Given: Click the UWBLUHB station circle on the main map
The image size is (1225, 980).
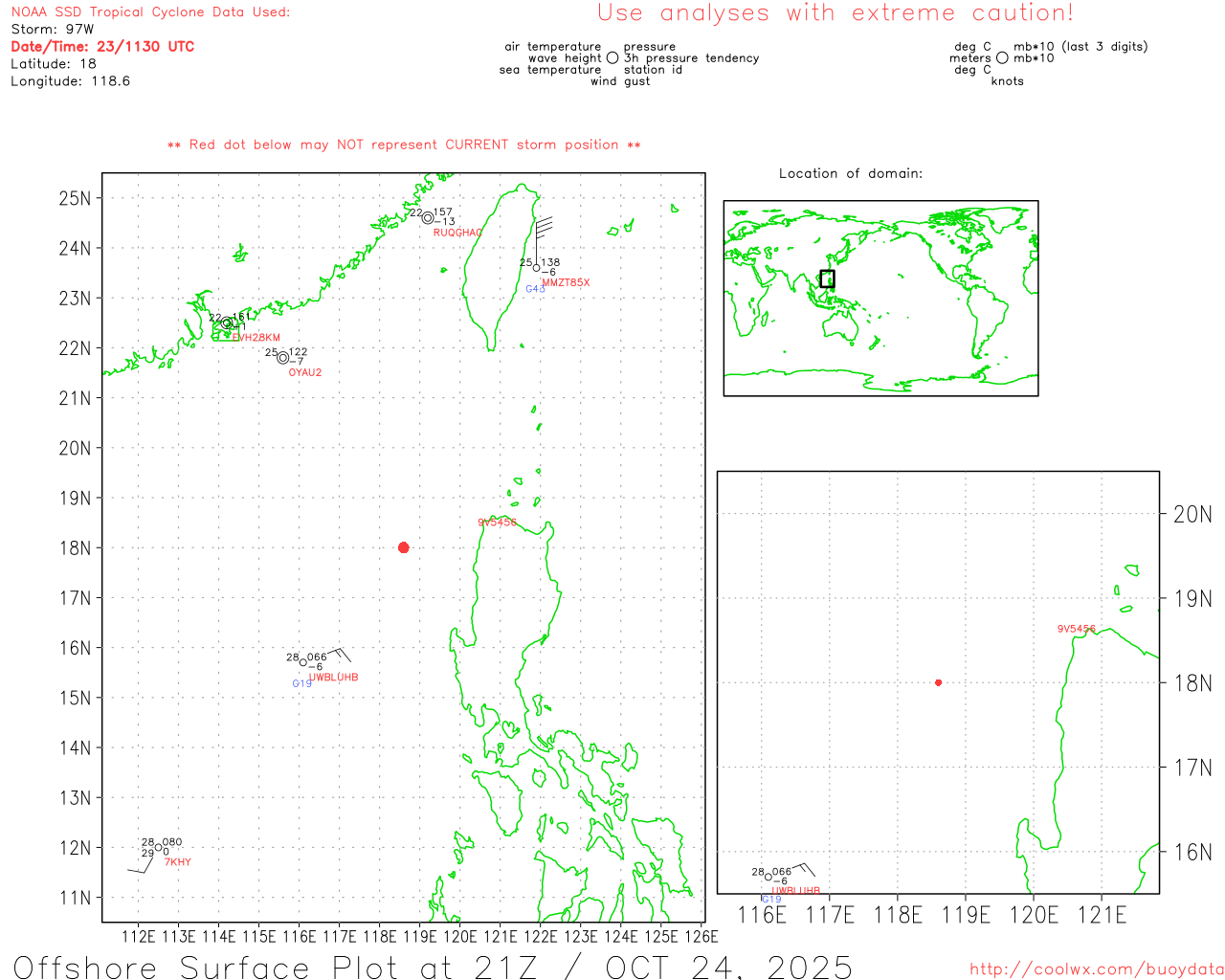Looking at the screenshot, I should point(303,662).
